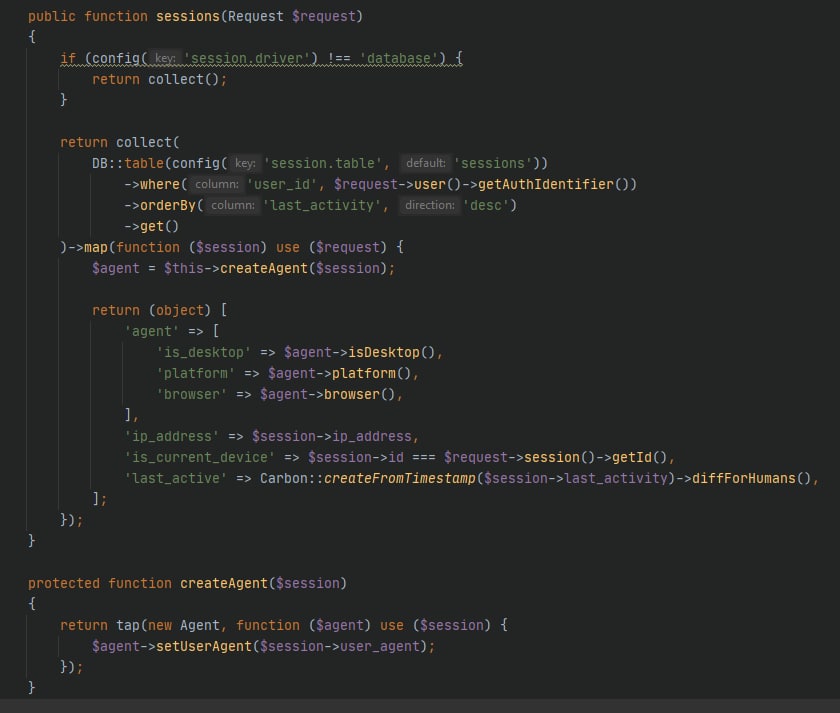Click the 'default:' parameter hint

(x=426, y=163)
